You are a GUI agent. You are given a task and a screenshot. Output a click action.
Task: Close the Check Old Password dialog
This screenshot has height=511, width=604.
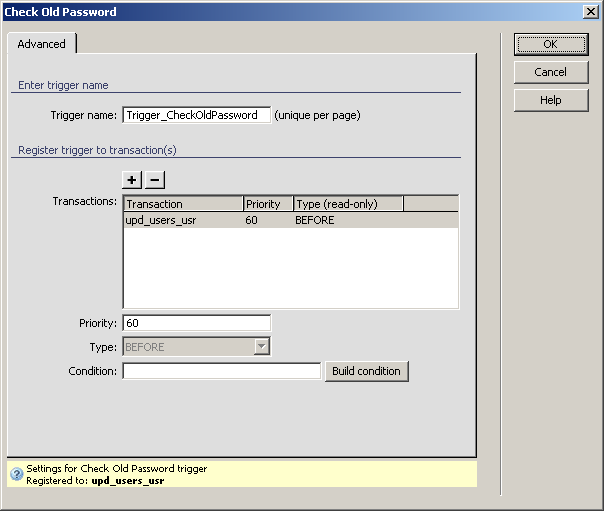point(591,12)
